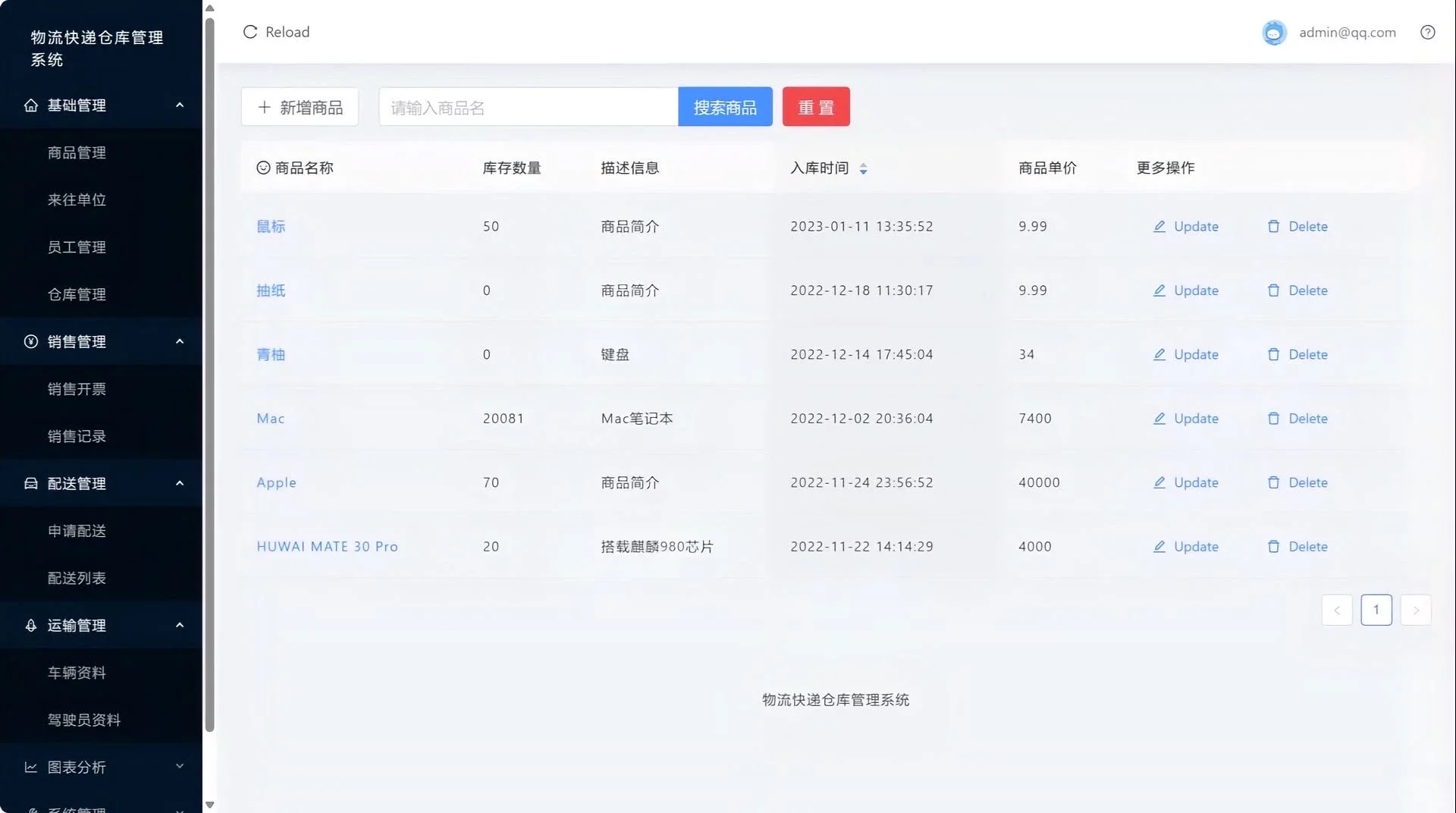Collapse the 销售管理 section chevron
This screenshot has height=813, width=1456.
(180, 341)
